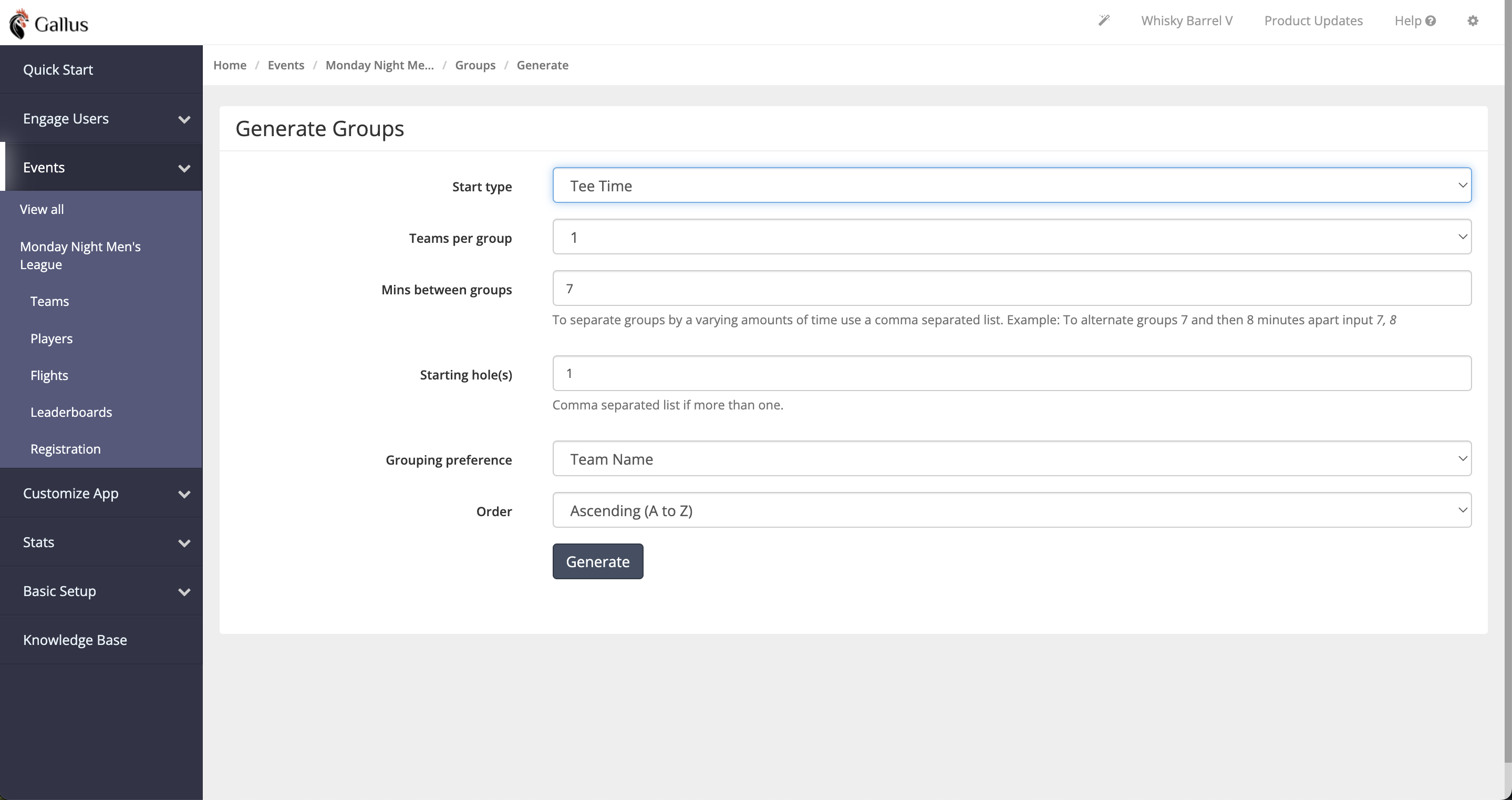
Task: Open the Start type dropdown
Action: coord(1012,186)
